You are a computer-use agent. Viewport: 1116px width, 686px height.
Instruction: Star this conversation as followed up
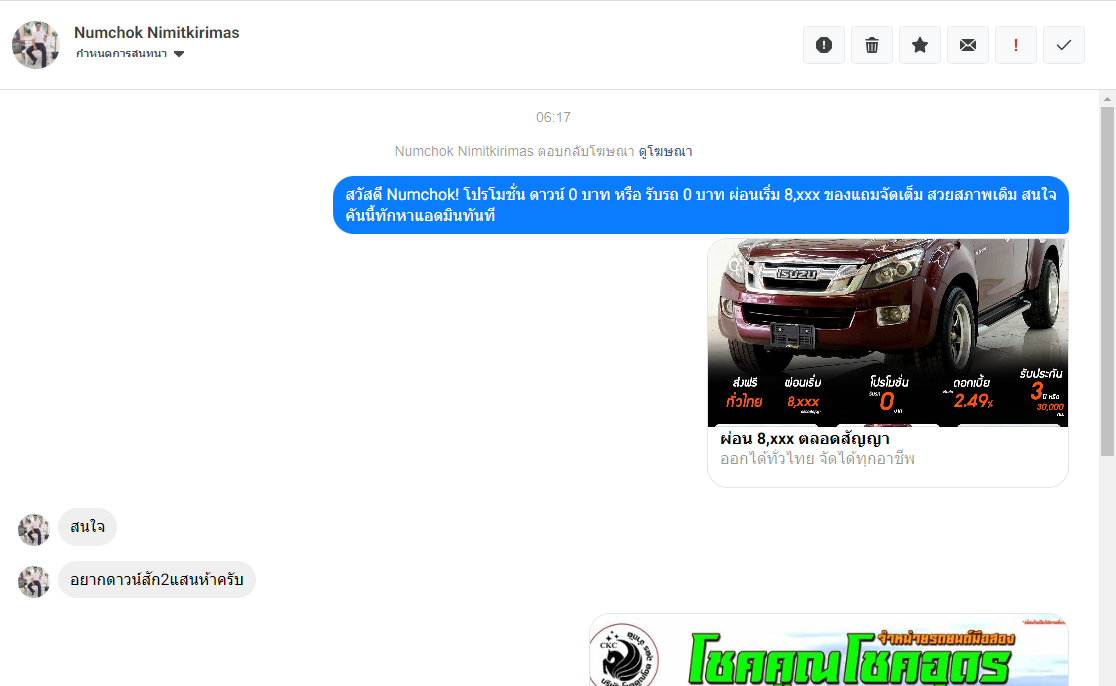(x=920, y=45)
